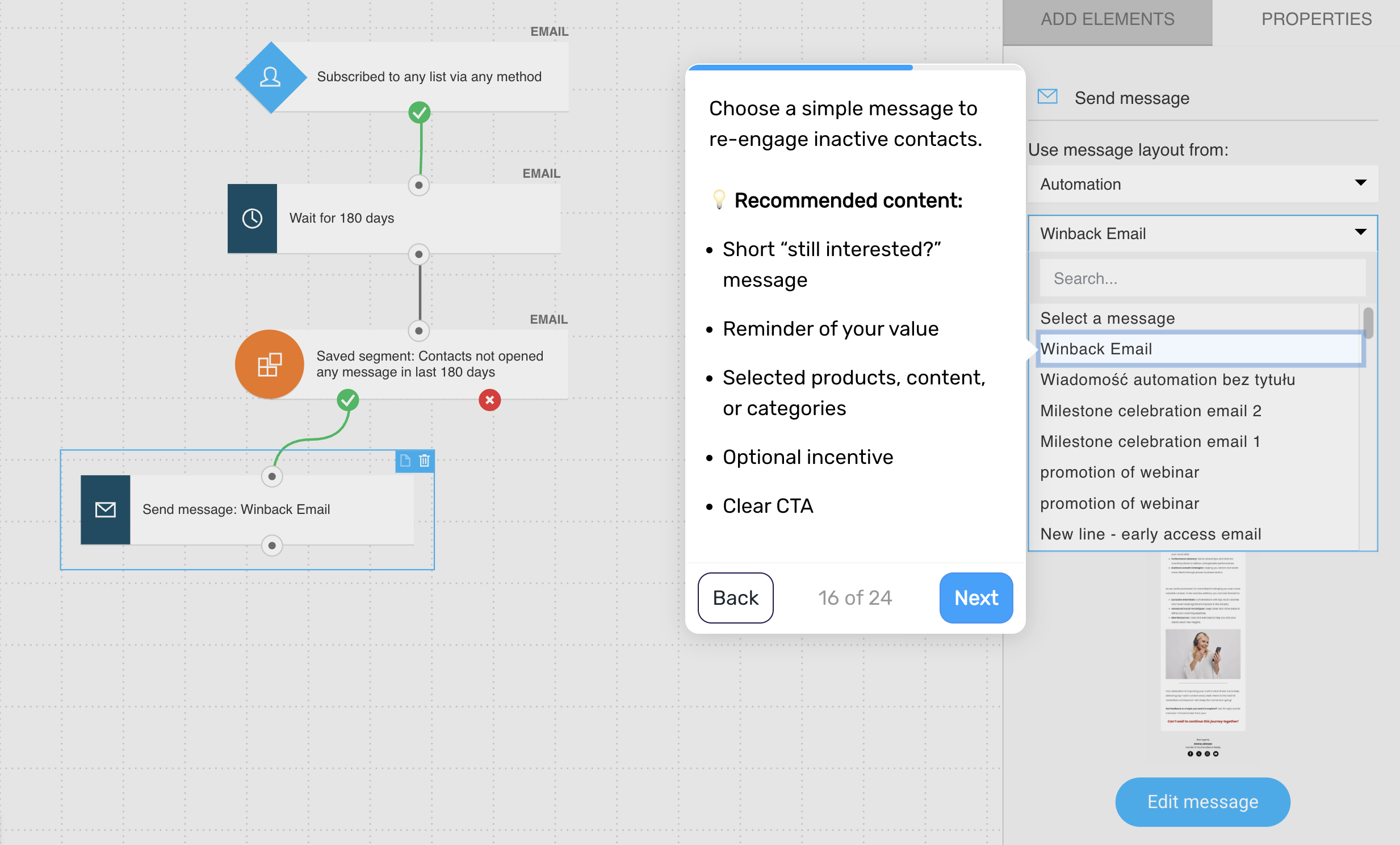Click green checkmark connector under subscribed trigger
Viewport: 1400px width, 845px height.
pyautogui.click(x=420, y=112)
